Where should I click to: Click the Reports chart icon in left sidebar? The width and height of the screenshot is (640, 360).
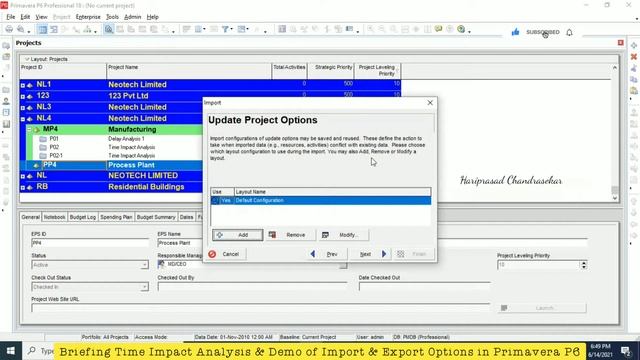6,124
